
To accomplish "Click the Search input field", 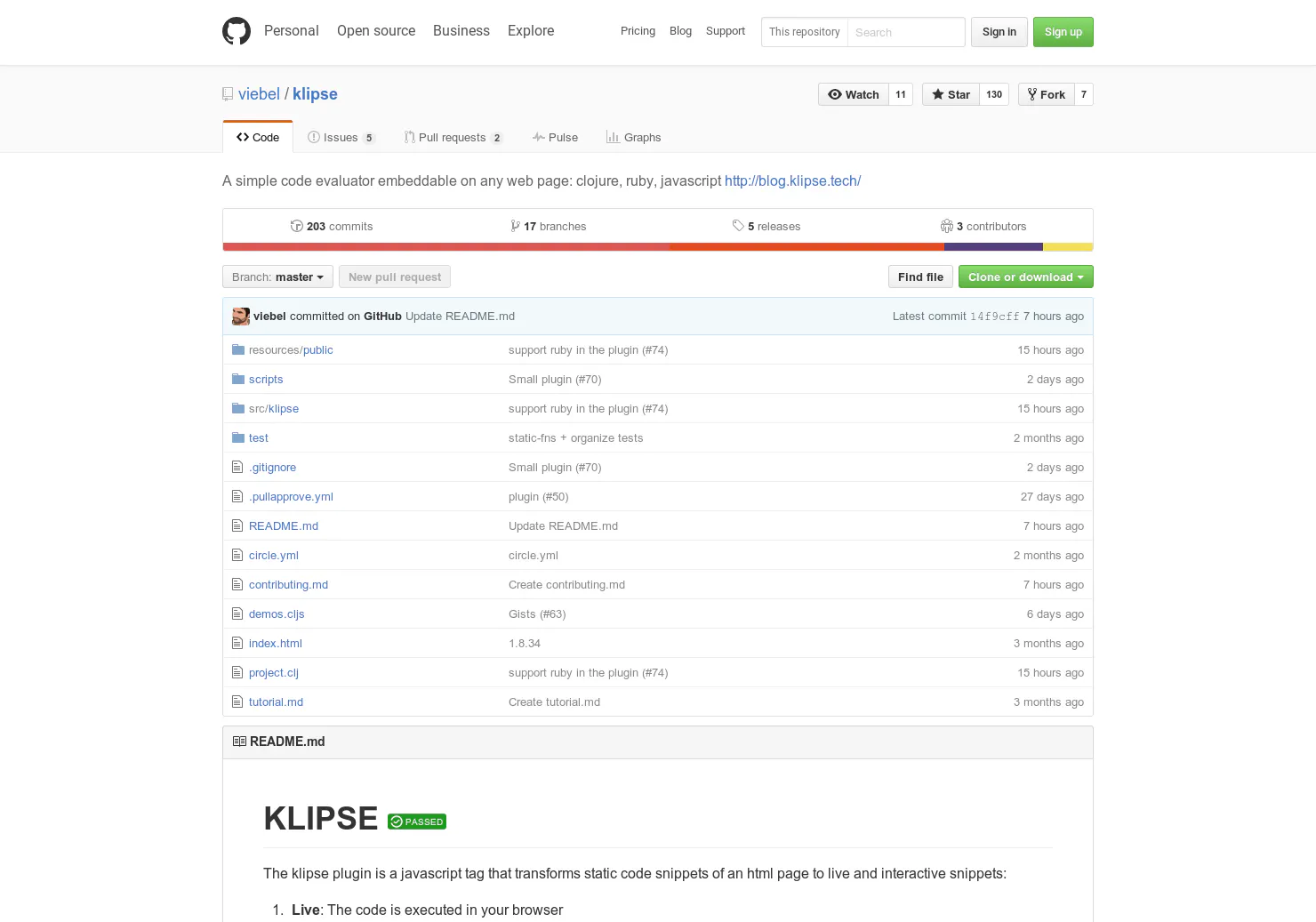I will coord(905,32).
